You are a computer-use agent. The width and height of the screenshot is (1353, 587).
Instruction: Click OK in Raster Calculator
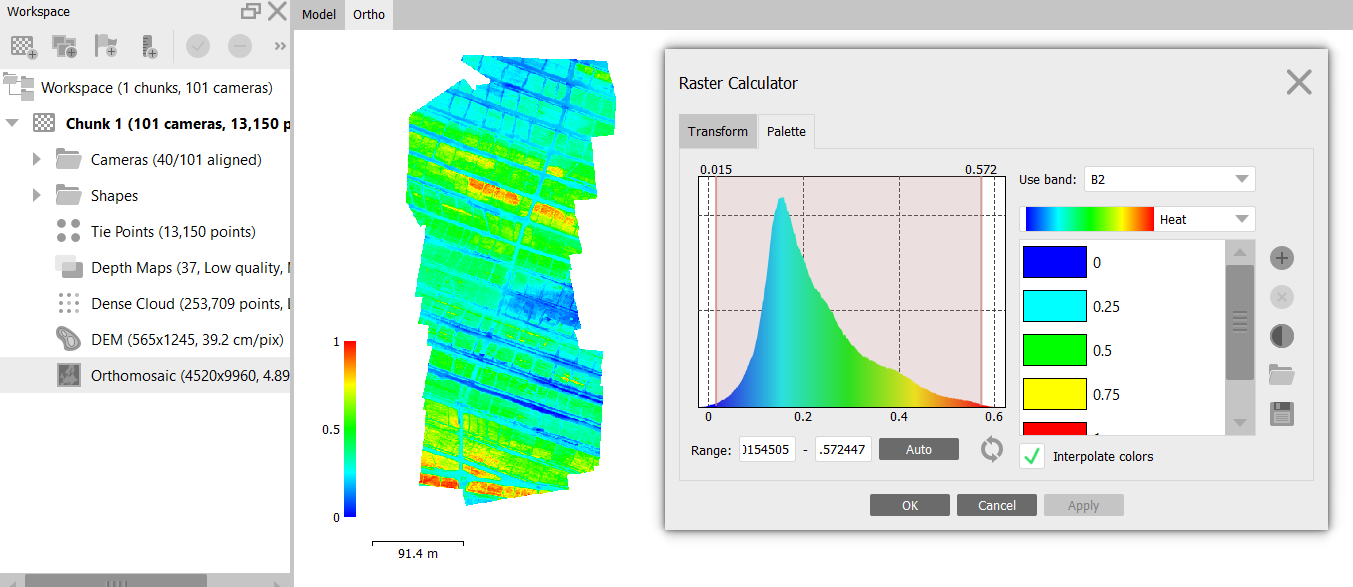[x=909, y=505]
